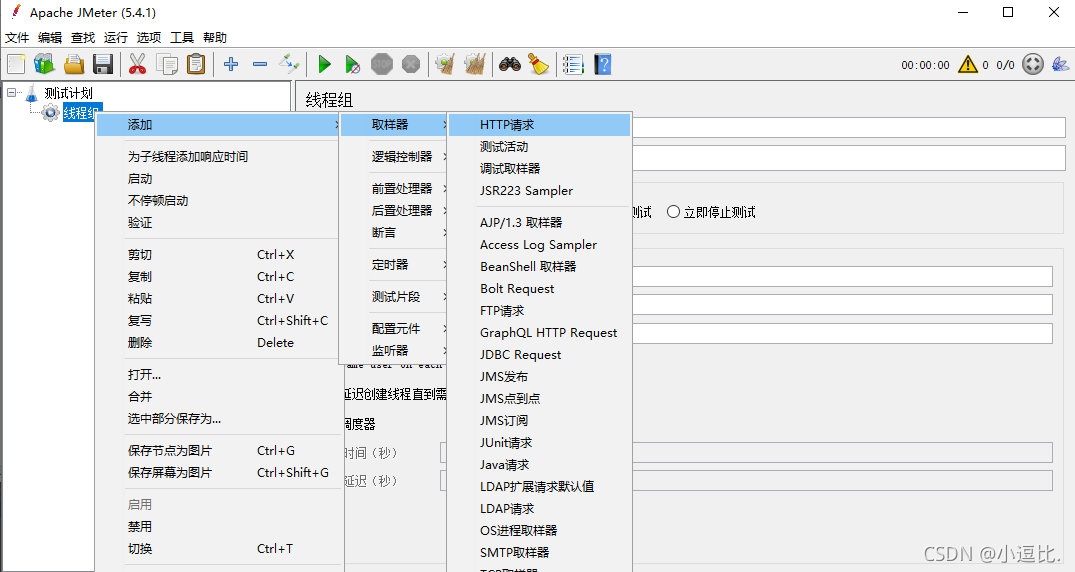Click the thread group name input field
The height and width of the screenshot is (572, 1075).
(x=848, y=127)
